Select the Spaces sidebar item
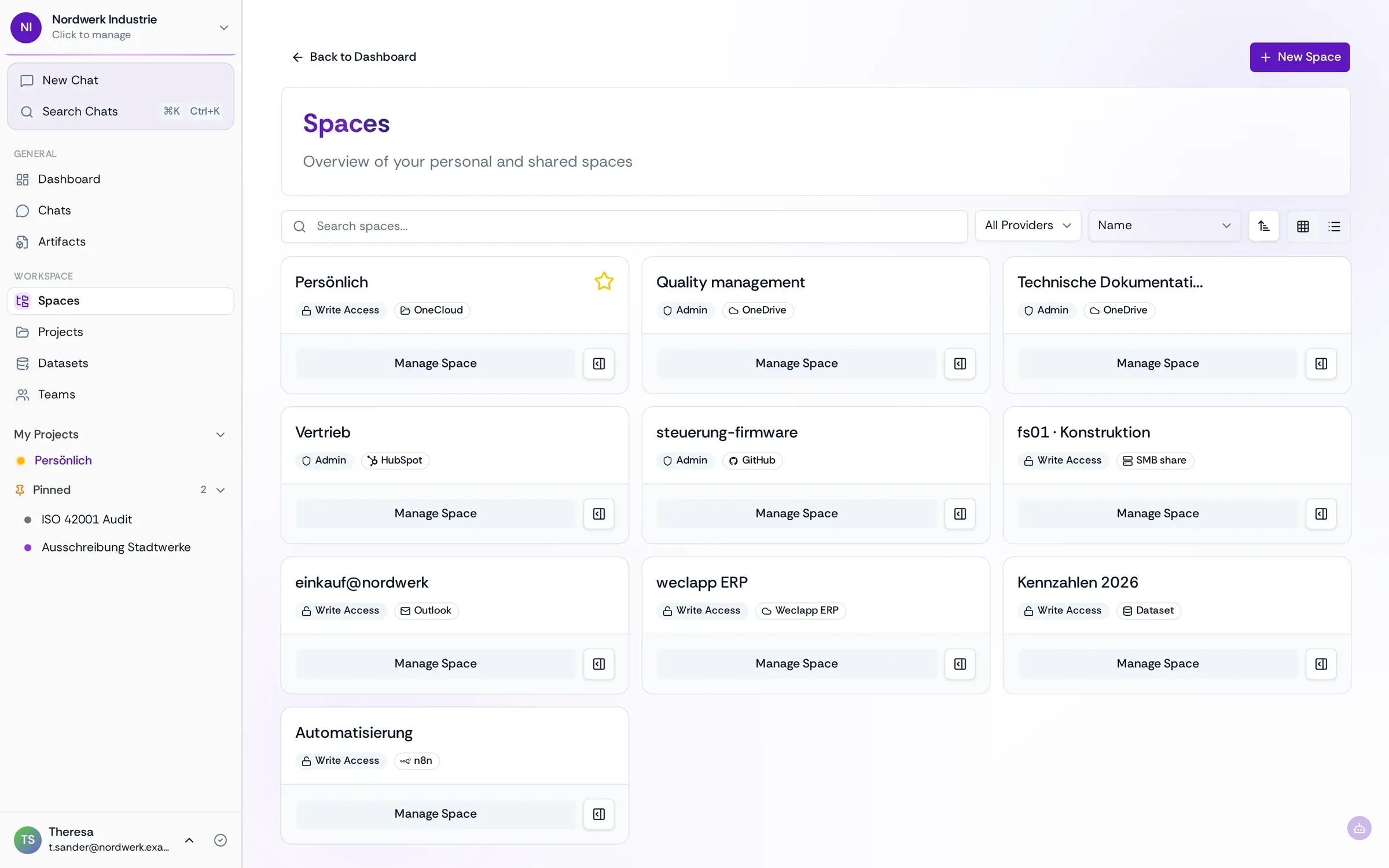The width and height of the screenshot is (1389, 868). (x=120, y=301)
